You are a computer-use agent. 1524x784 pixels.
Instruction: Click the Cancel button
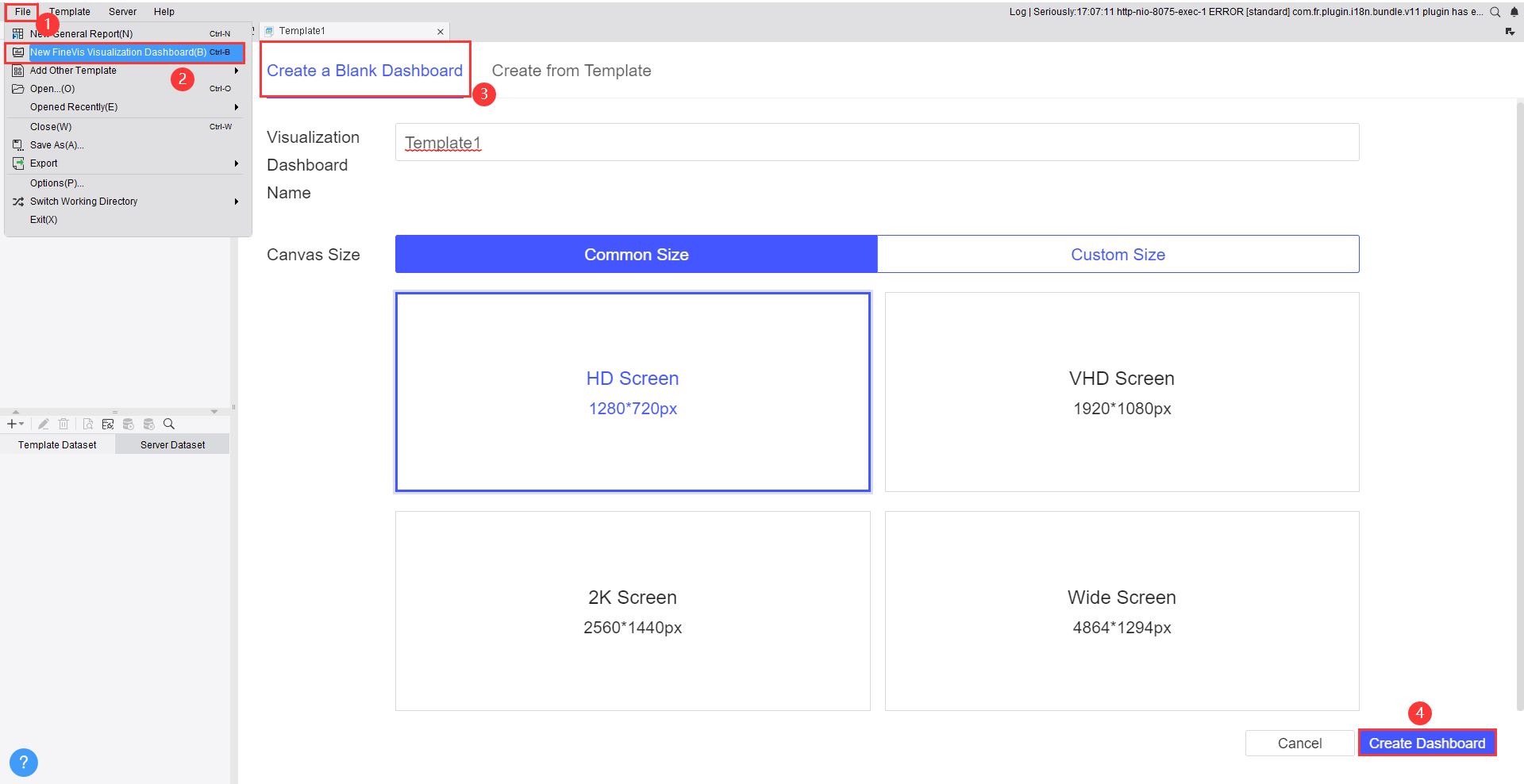(x=1299, y=743)
